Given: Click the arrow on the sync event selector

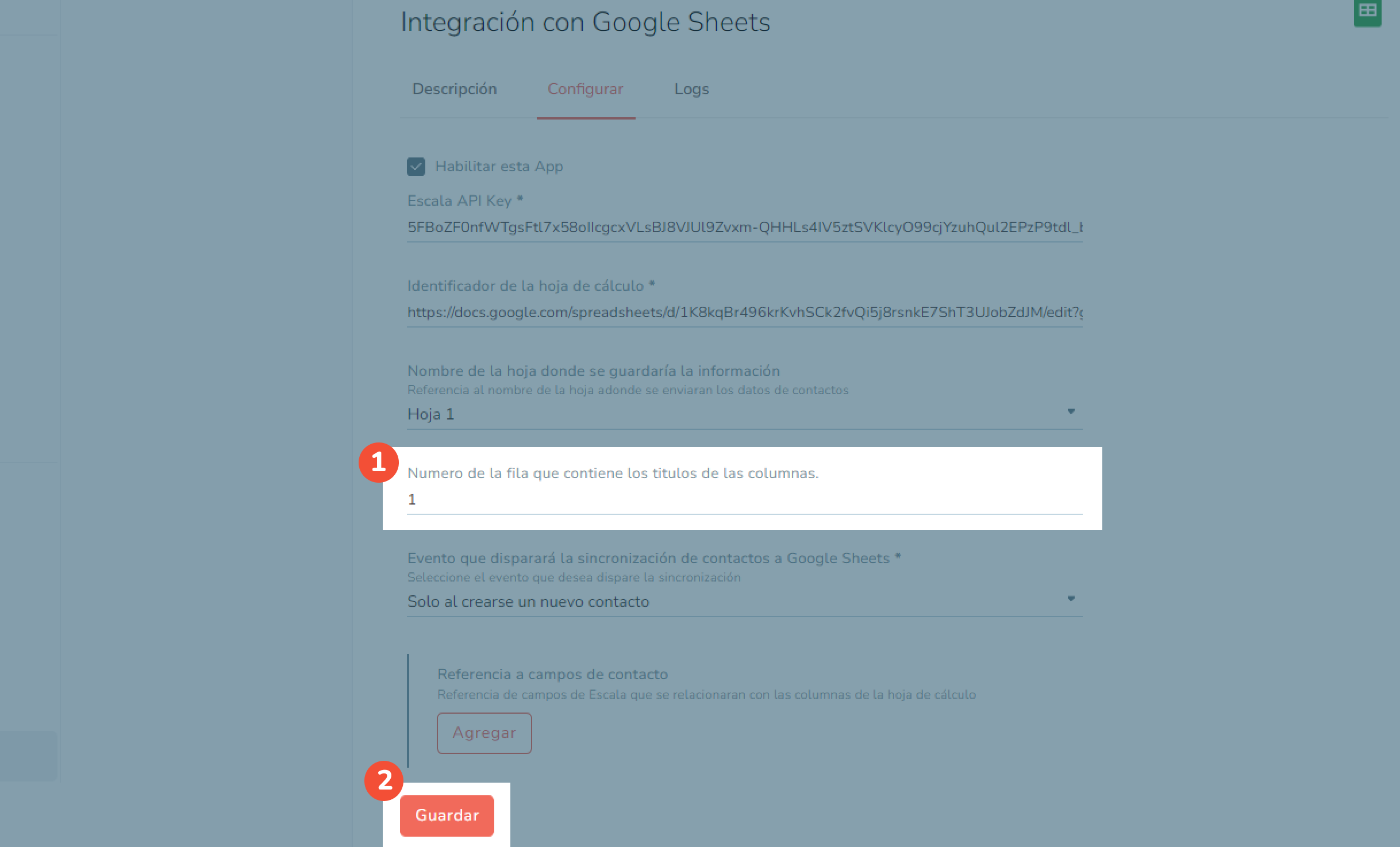Looking at the screenshot, I should click(x=1071, y=599).
